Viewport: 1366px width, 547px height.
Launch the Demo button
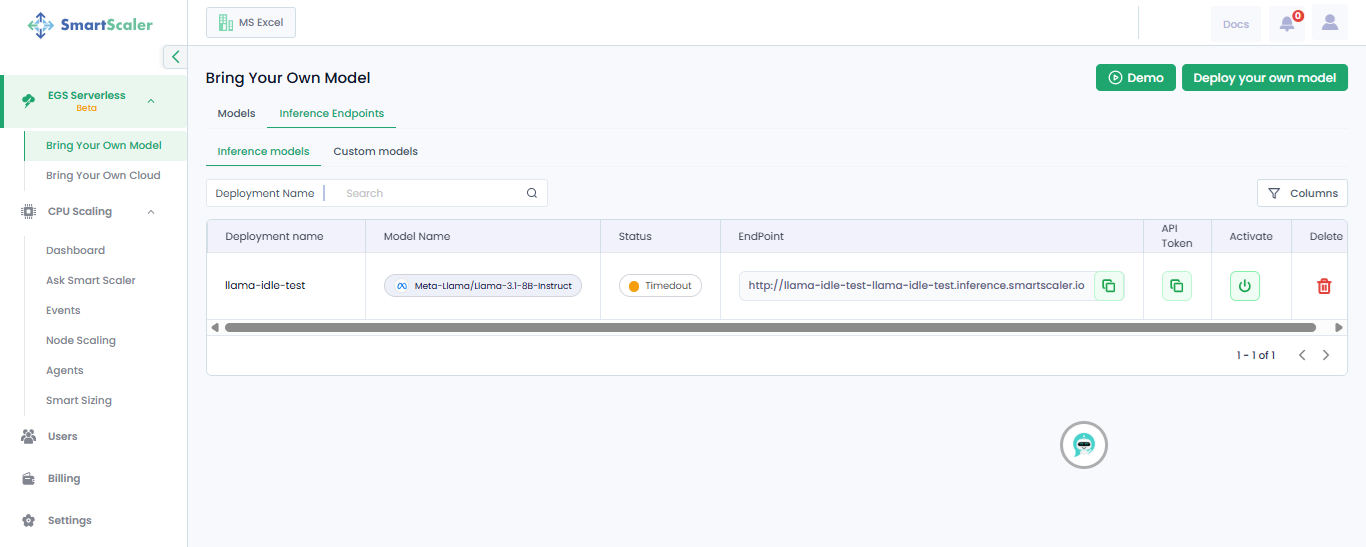click(x=1135, y=78)
